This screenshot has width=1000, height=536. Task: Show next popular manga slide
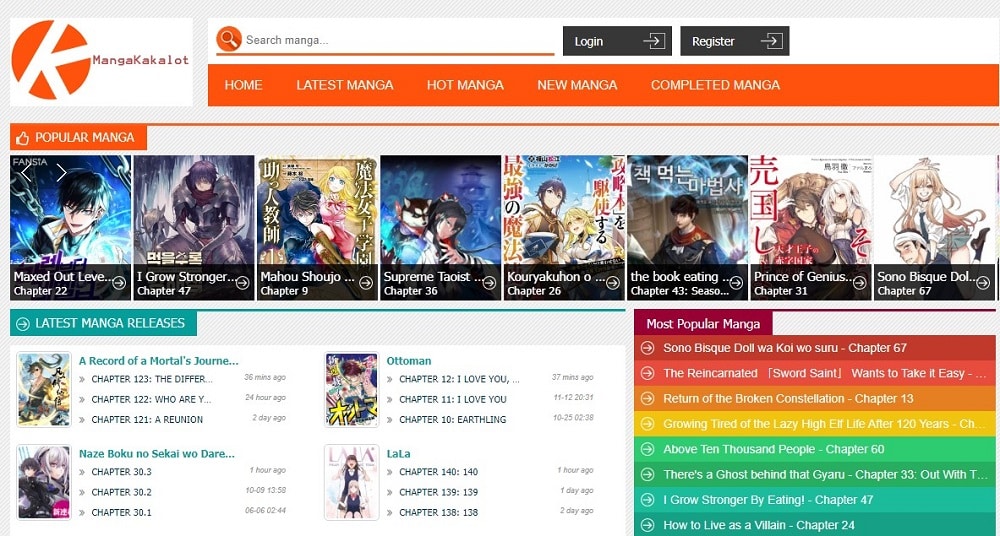61,173
